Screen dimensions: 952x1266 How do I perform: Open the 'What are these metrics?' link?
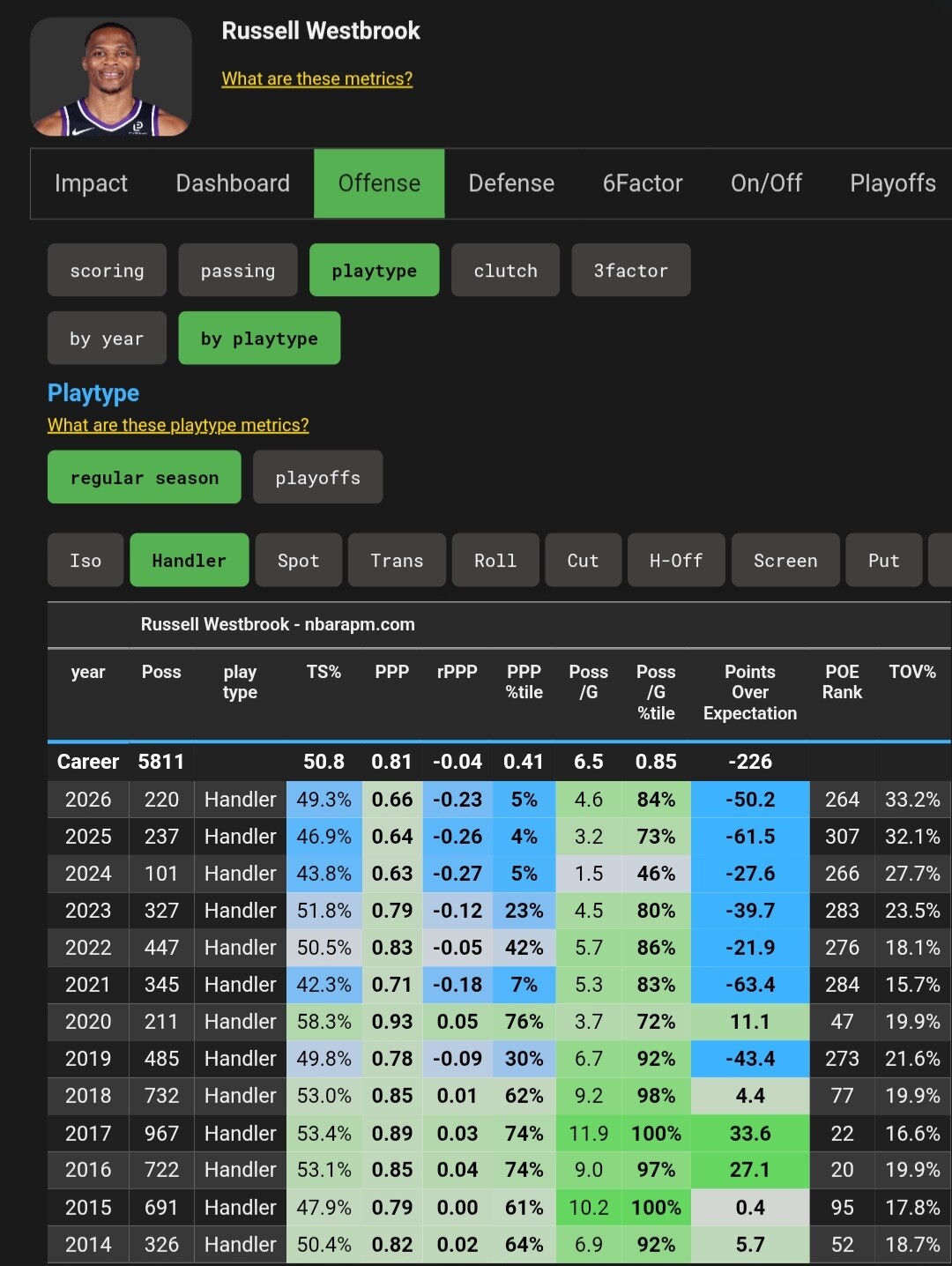[x=317, y=78]
